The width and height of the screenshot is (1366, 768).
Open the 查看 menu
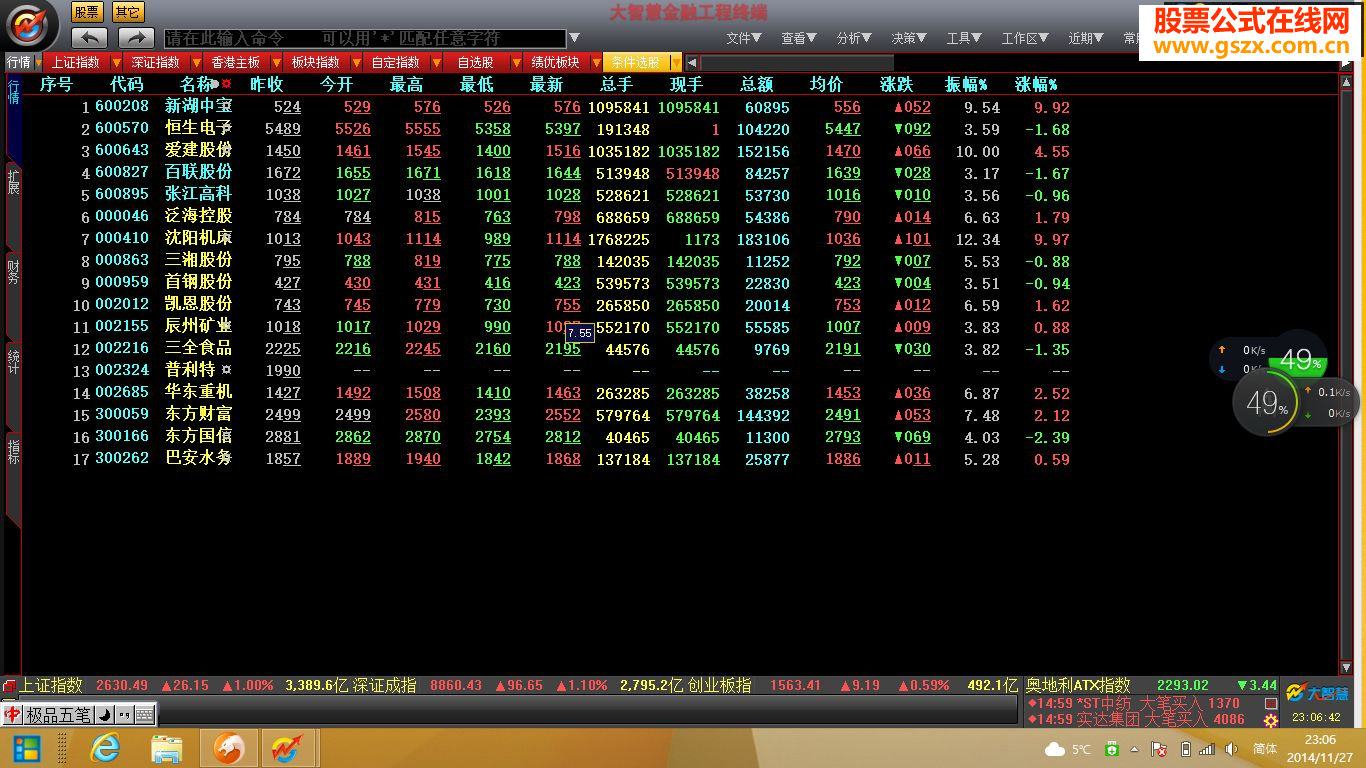(799, 38)
